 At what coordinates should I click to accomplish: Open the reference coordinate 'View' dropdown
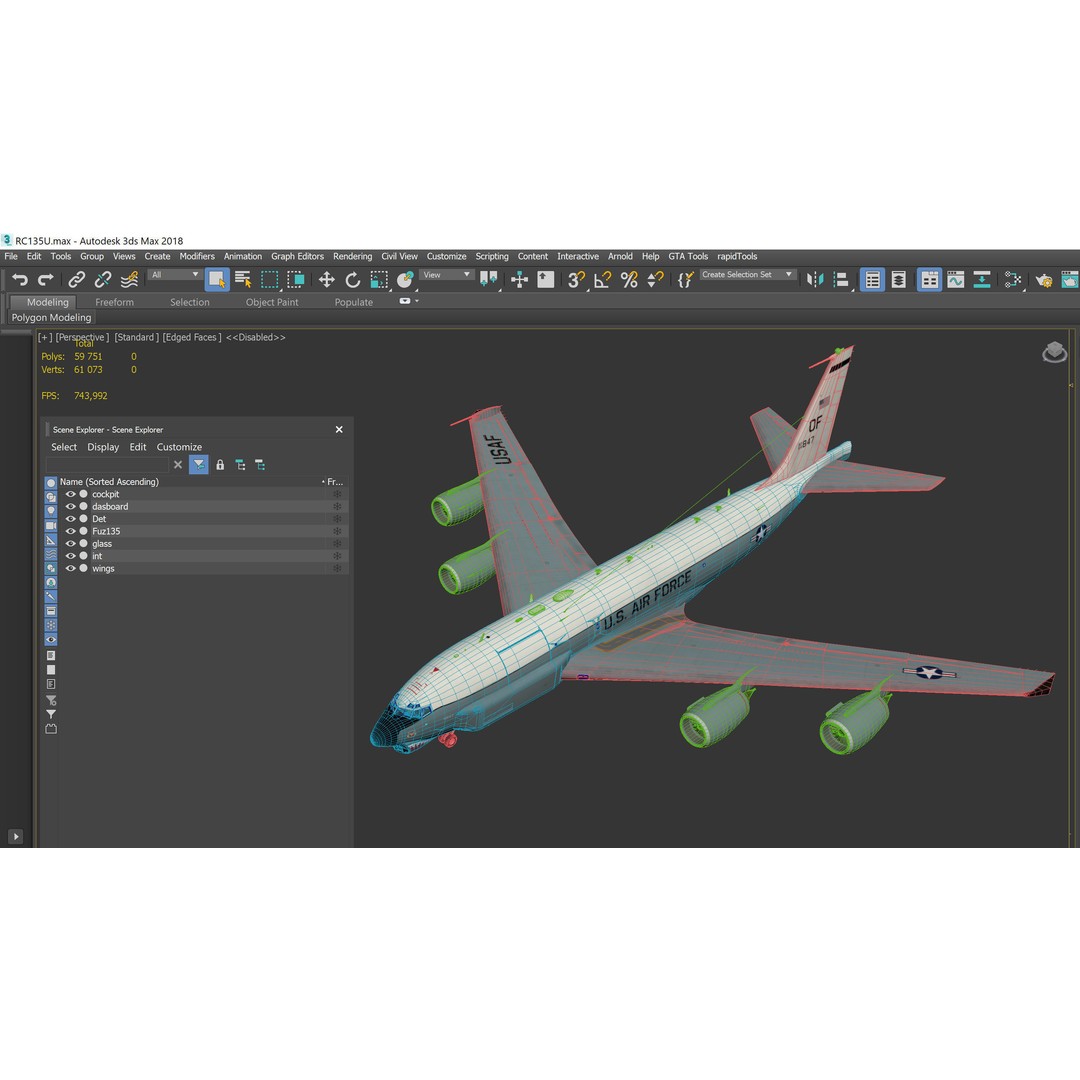(x=446, y=275)
